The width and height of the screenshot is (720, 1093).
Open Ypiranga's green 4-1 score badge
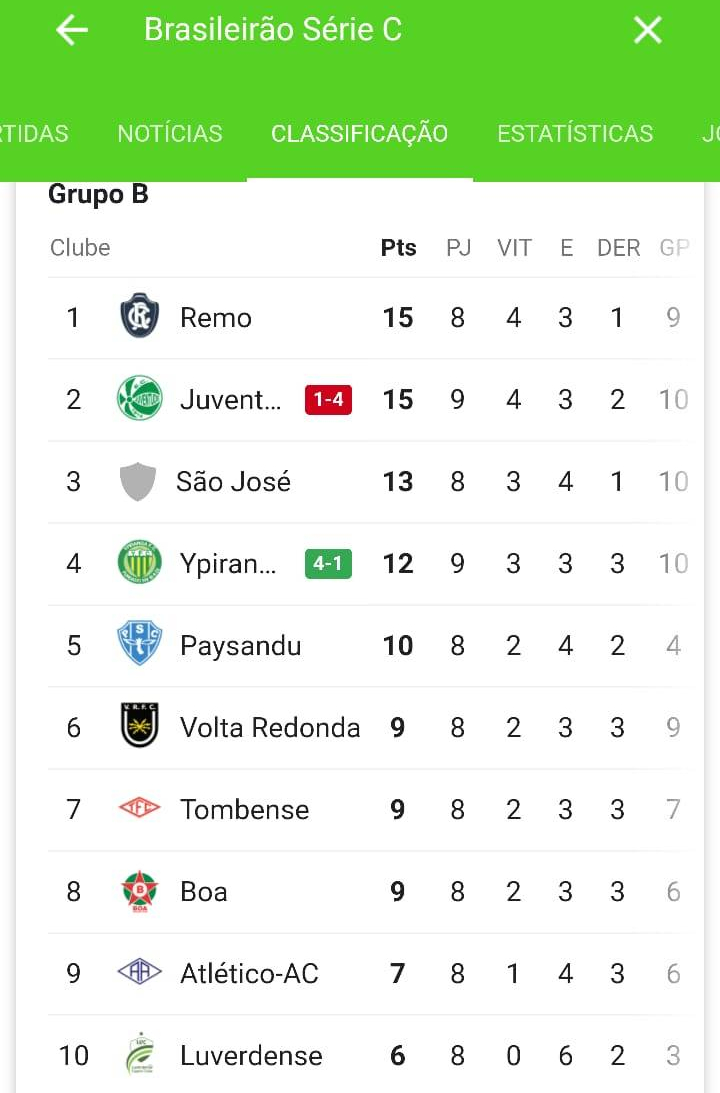(x=328, y=564)
